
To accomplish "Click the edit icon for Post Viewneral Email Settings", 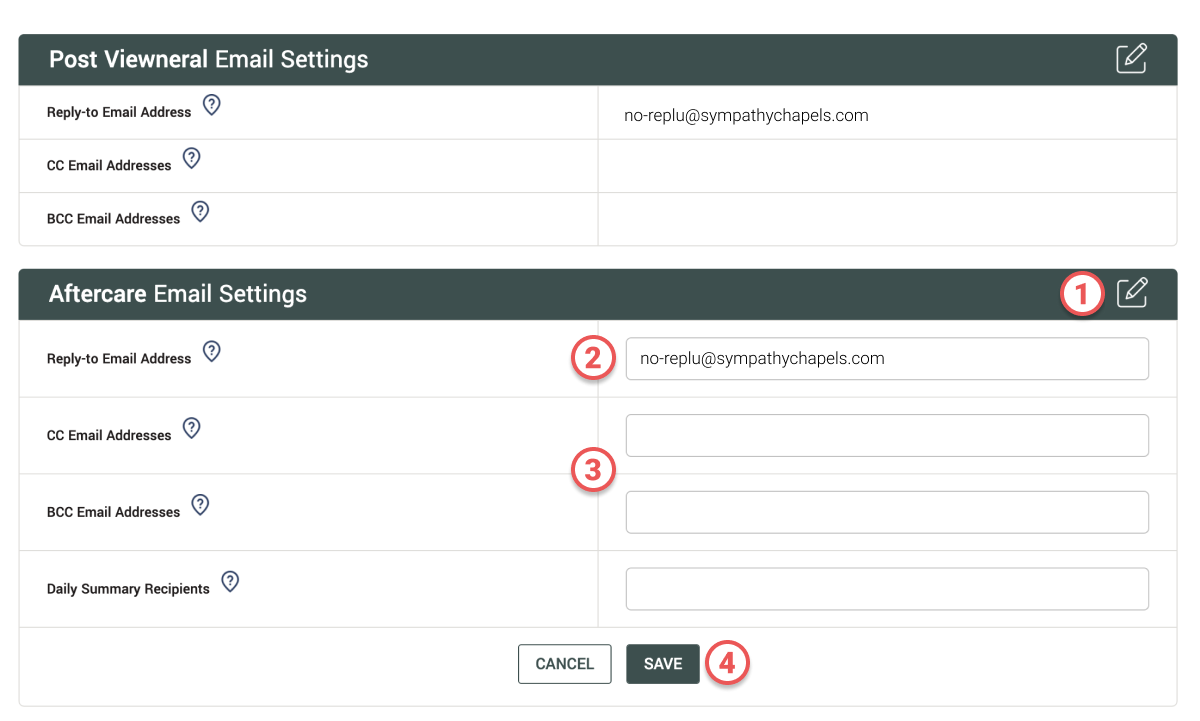I will coord(1131,59).
